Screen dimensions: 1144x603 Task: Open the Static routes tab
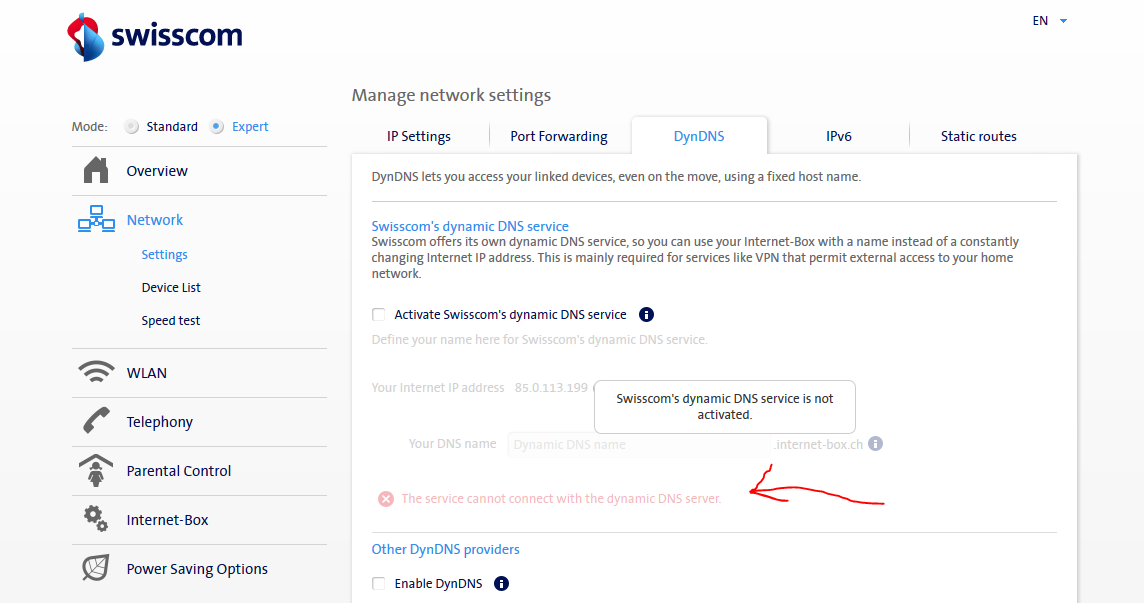[978, 137]
